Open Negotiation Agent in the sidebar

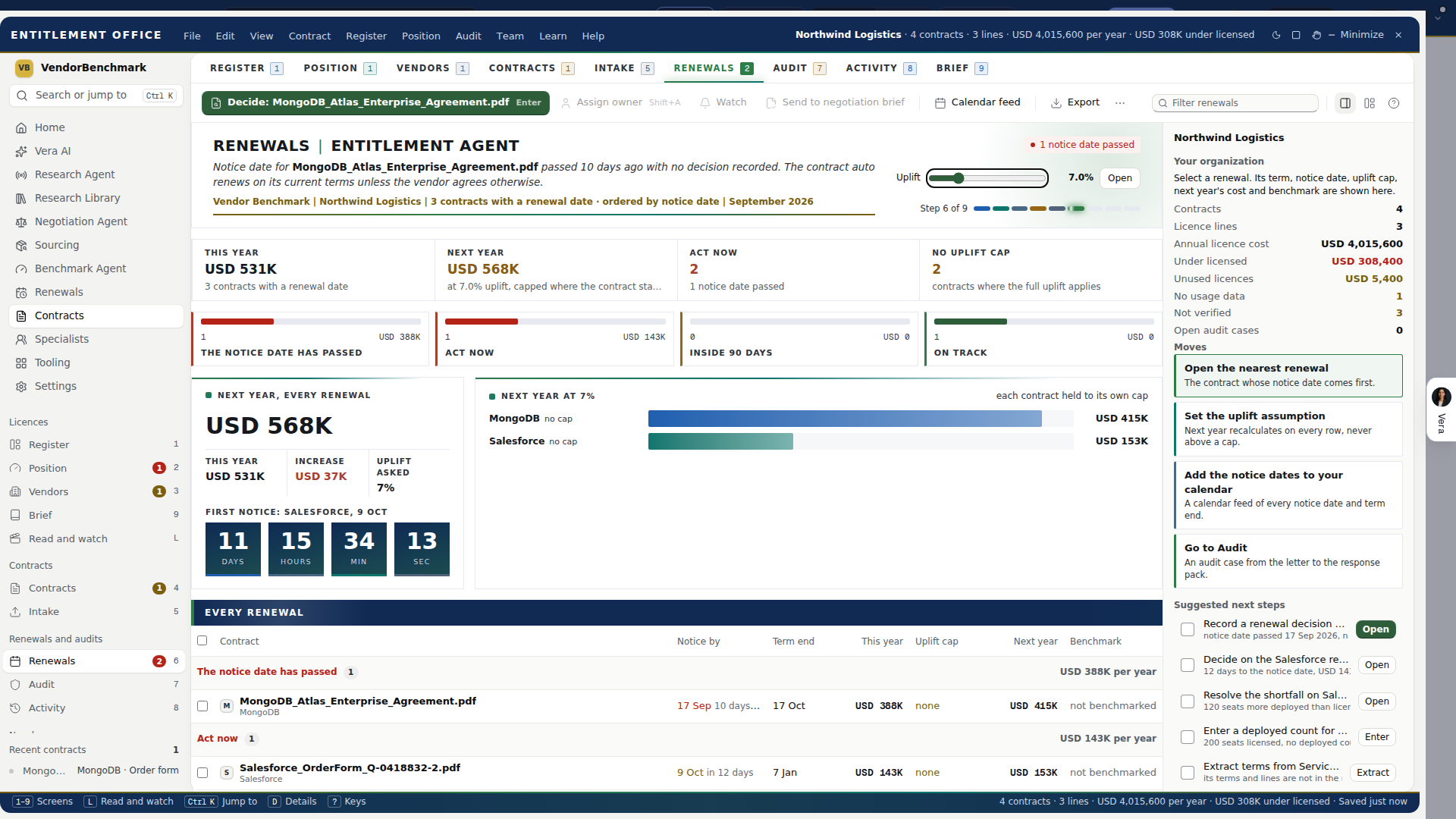click(80, 221)
